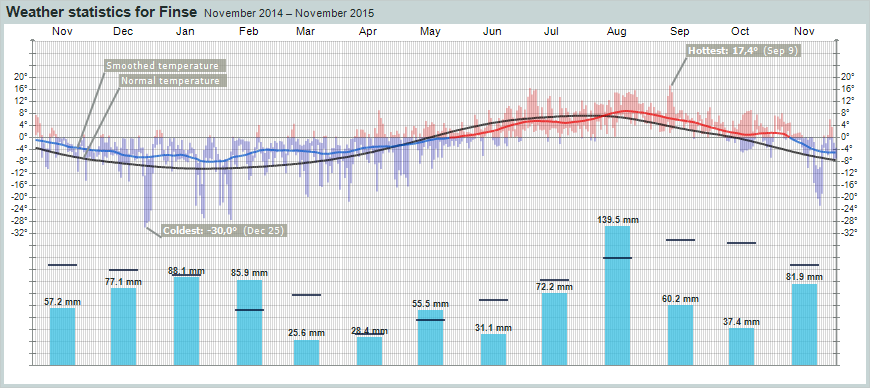The height and width of the screenshot is (388, 870).
Task: Click the blue bar under 60.2 mm
Action: [x=680, y=335]
